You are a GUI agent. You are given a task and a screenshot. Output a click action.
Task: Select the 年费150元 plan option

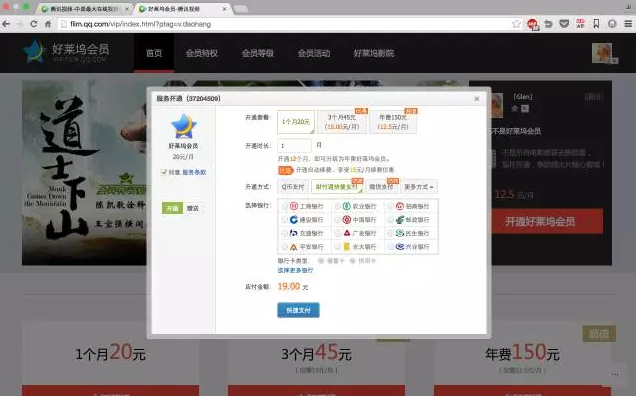pos(393,122)
